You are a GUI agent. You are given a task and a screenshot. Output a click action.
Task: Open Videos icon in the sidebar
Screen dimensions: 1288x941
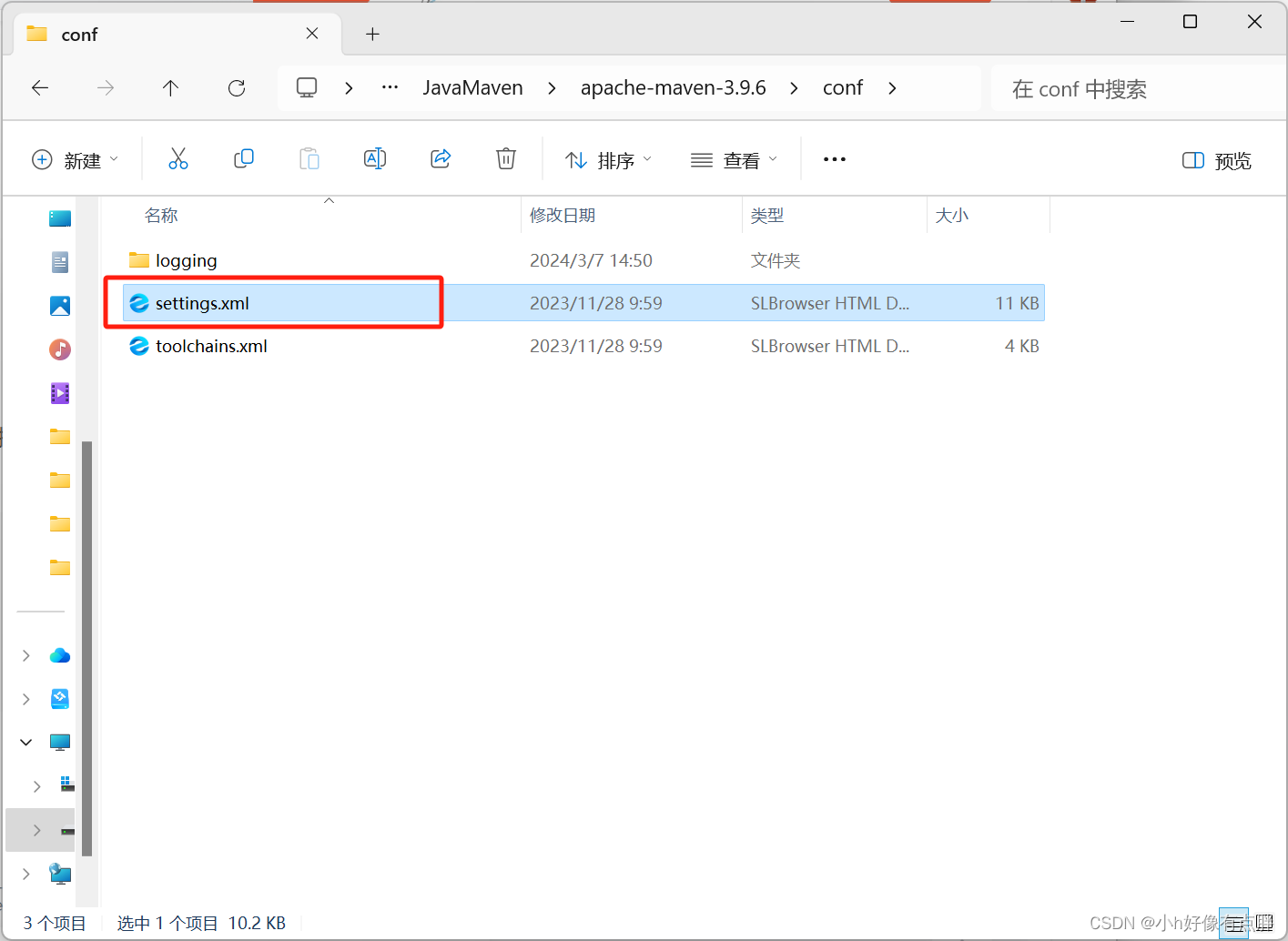pyautogui.click(x=60, y=393)
